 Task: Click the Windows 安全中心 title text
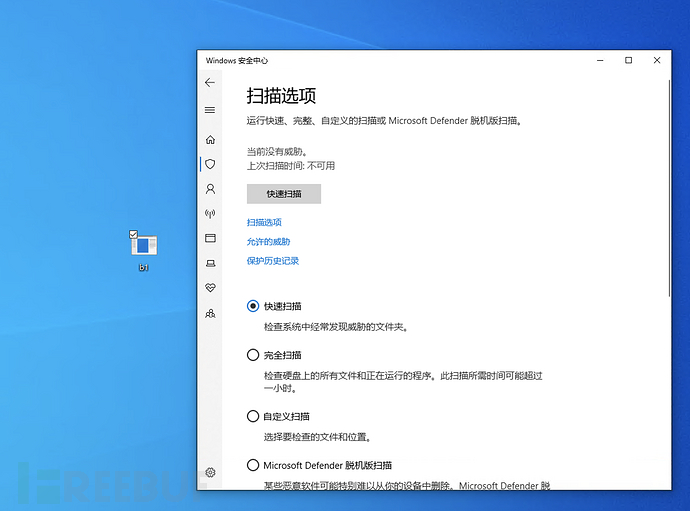tap(237, 61)
